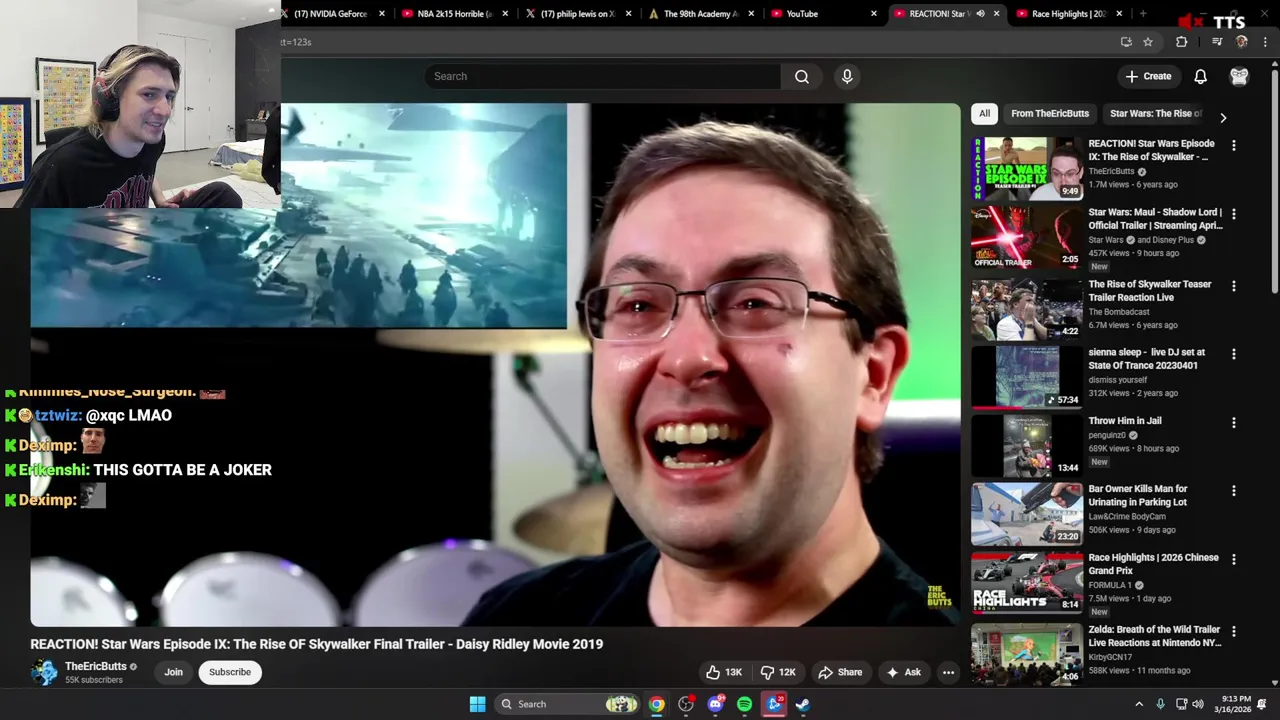Open the YouTube account avatar menu

[1239, 76]
